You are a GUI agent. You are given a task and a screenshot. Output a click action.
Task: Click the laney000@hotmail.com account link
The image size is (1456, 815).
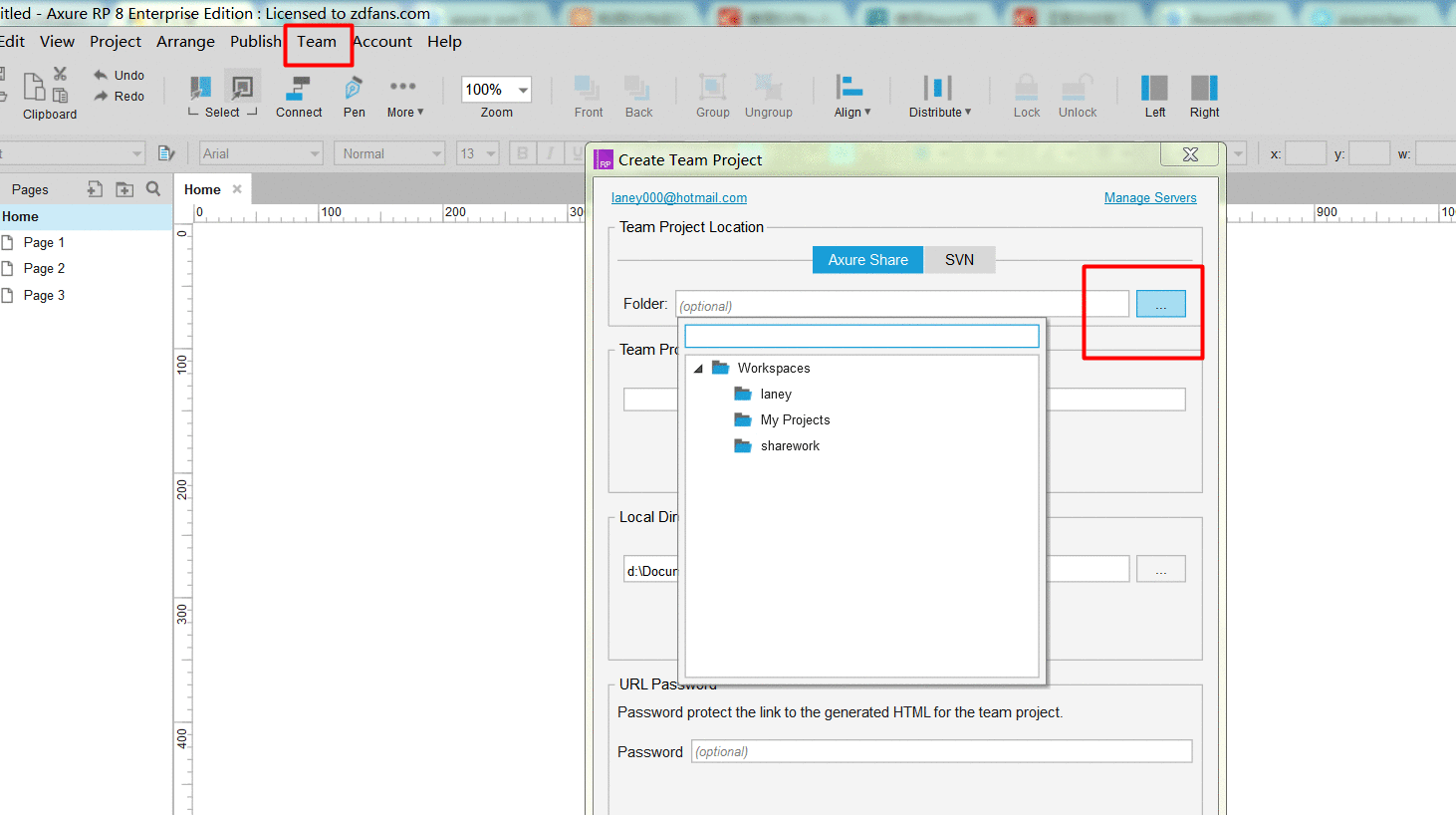click(x=679, y=198)
